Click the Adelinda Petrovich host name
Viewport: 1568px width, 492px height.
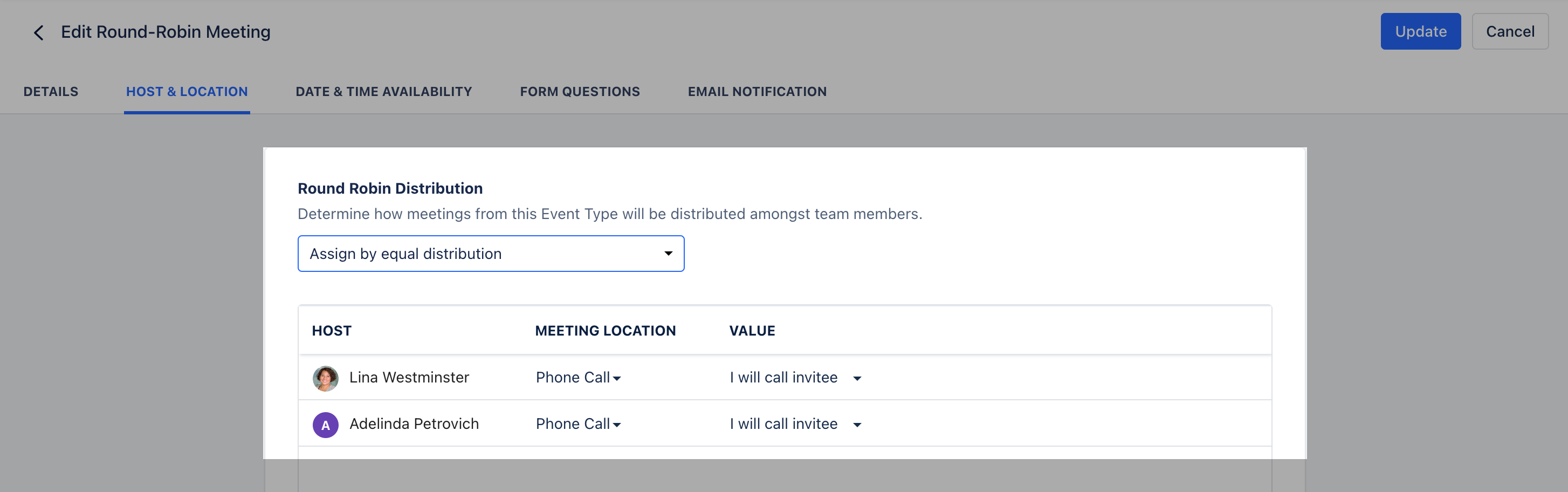[414, 424]
